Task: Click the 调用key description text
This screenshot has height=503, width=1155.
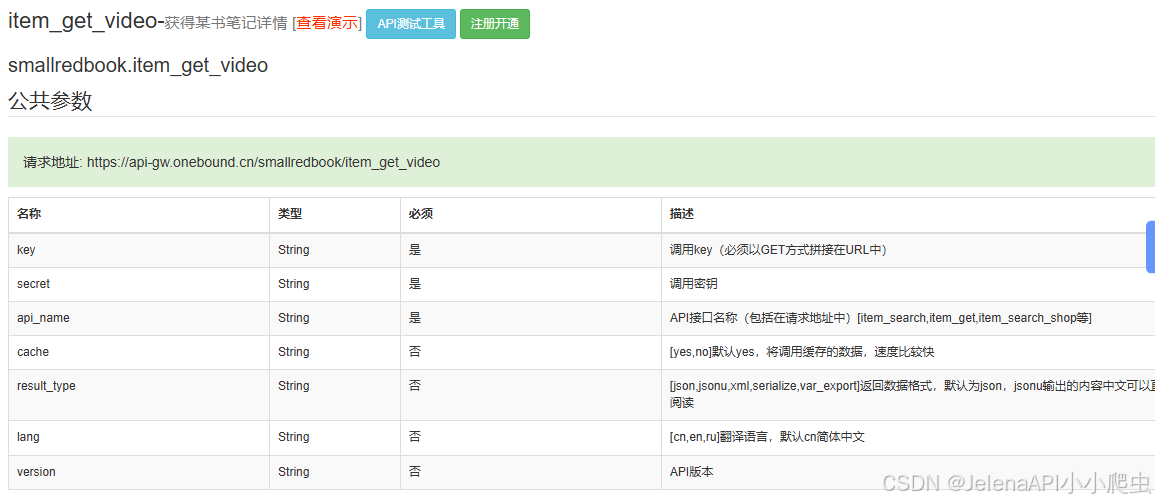Action: tap(781, 250)
